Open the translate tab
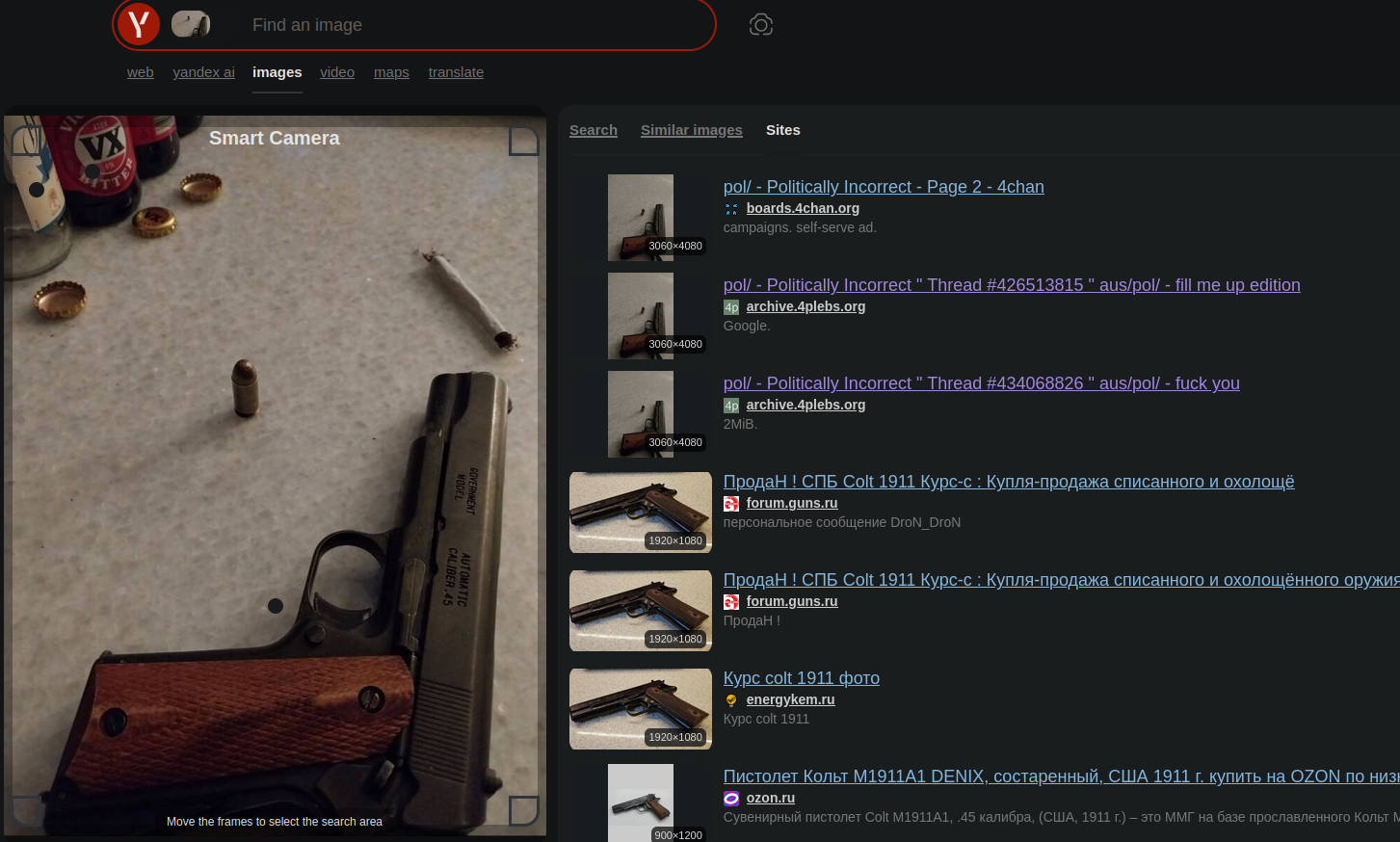This screenshot has width=1400, height=842. 456,72
